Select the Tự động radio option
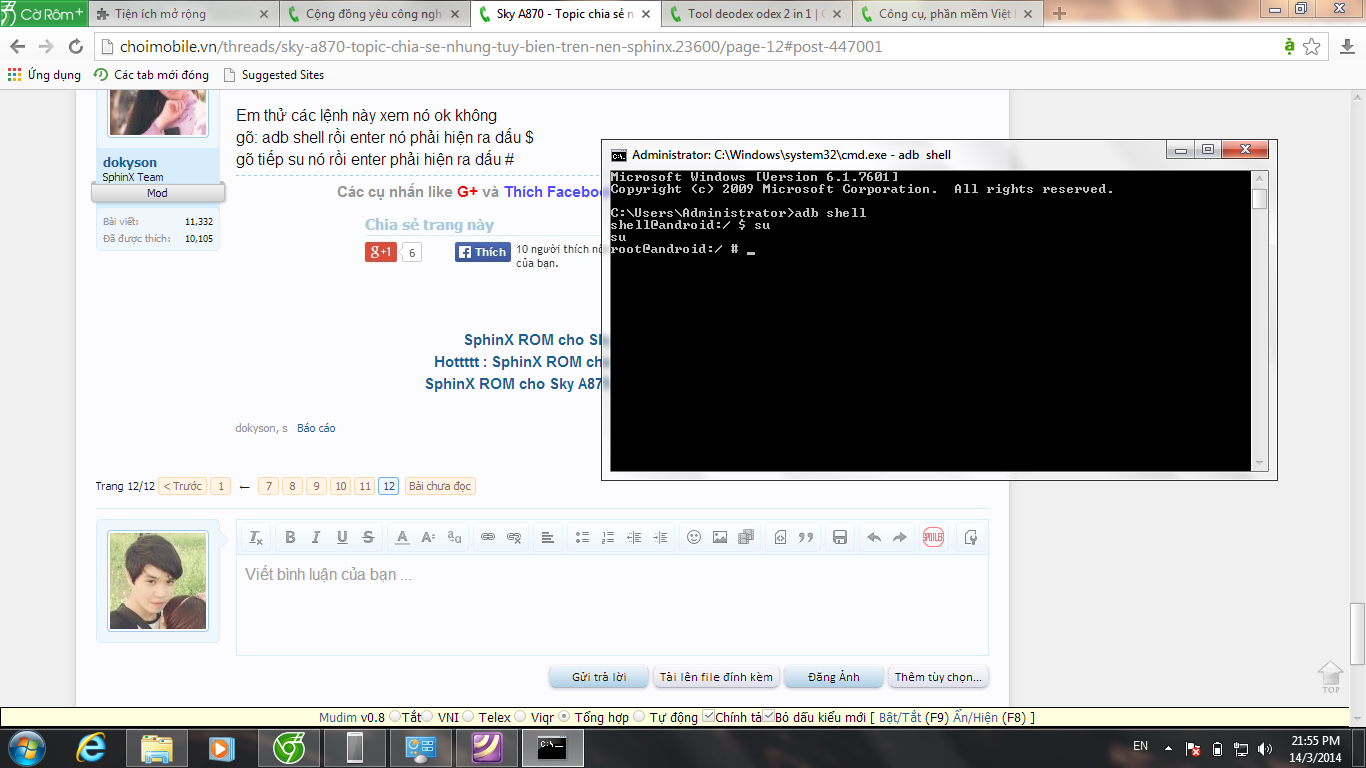Image resolution: width=1366 pixels, height=768 pixels. (640, 717)
